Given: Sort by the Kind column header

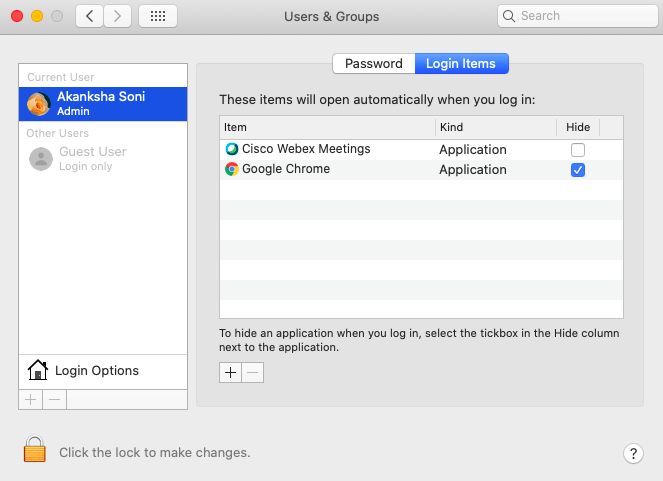Looking at the screenshot, I should pos(495,128).
